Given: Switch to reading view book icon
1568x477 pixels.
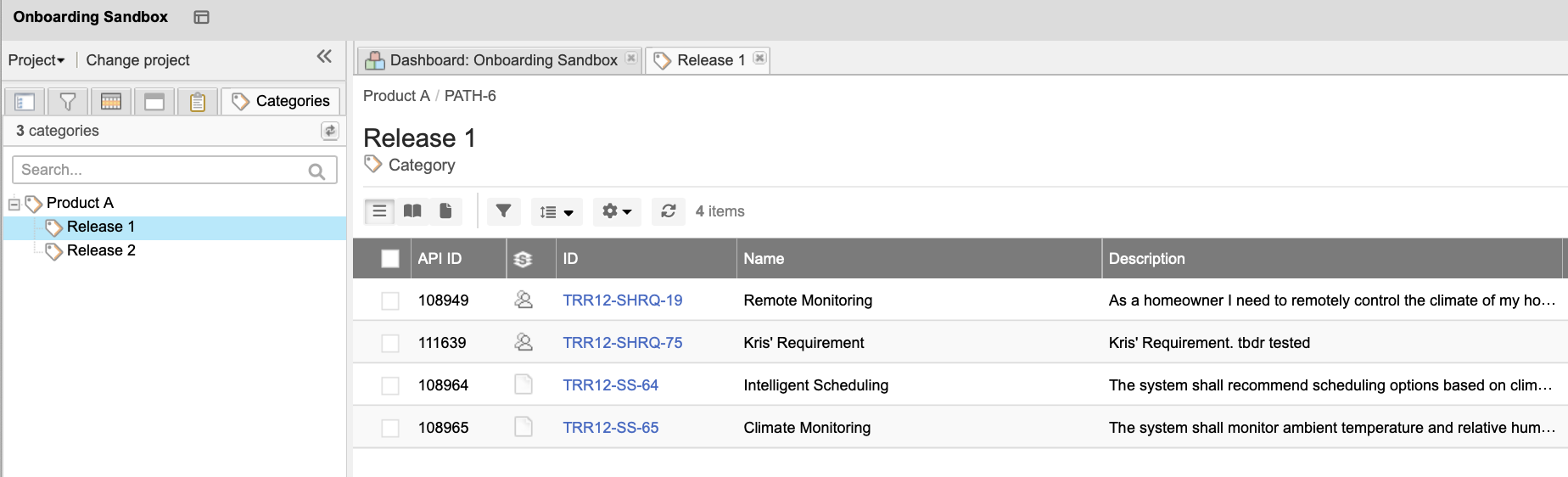Looking at the screenshot, I should (412, 211).
